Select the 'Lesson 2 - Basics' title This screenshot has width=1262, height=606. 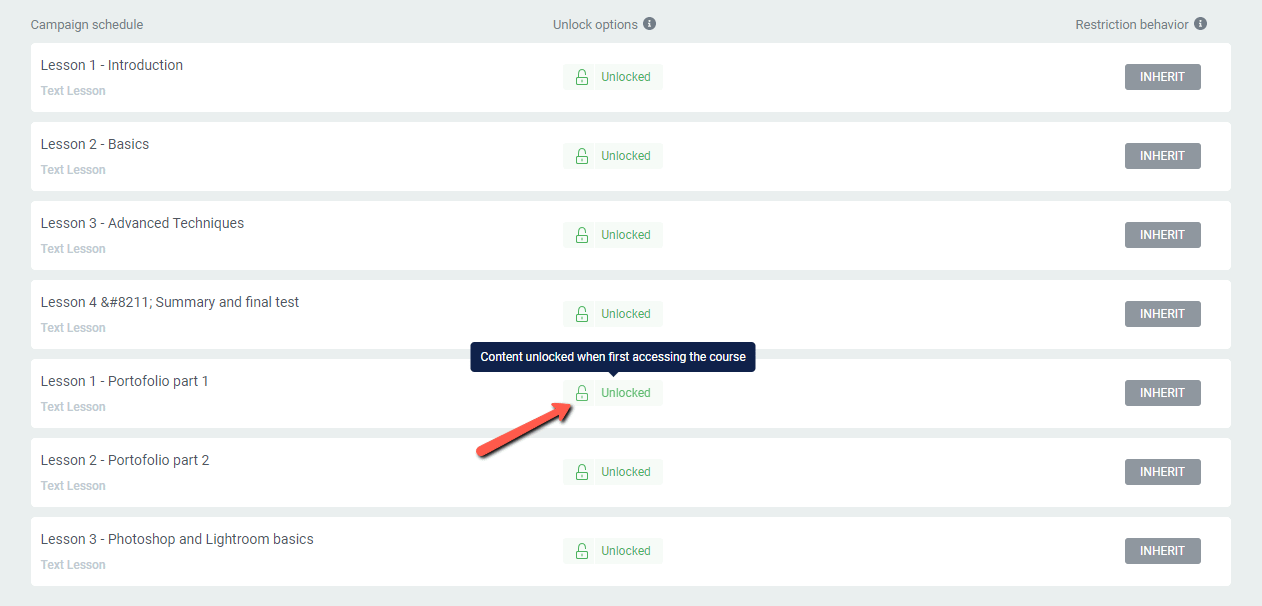pyautogui.click(x=95, y=144)
